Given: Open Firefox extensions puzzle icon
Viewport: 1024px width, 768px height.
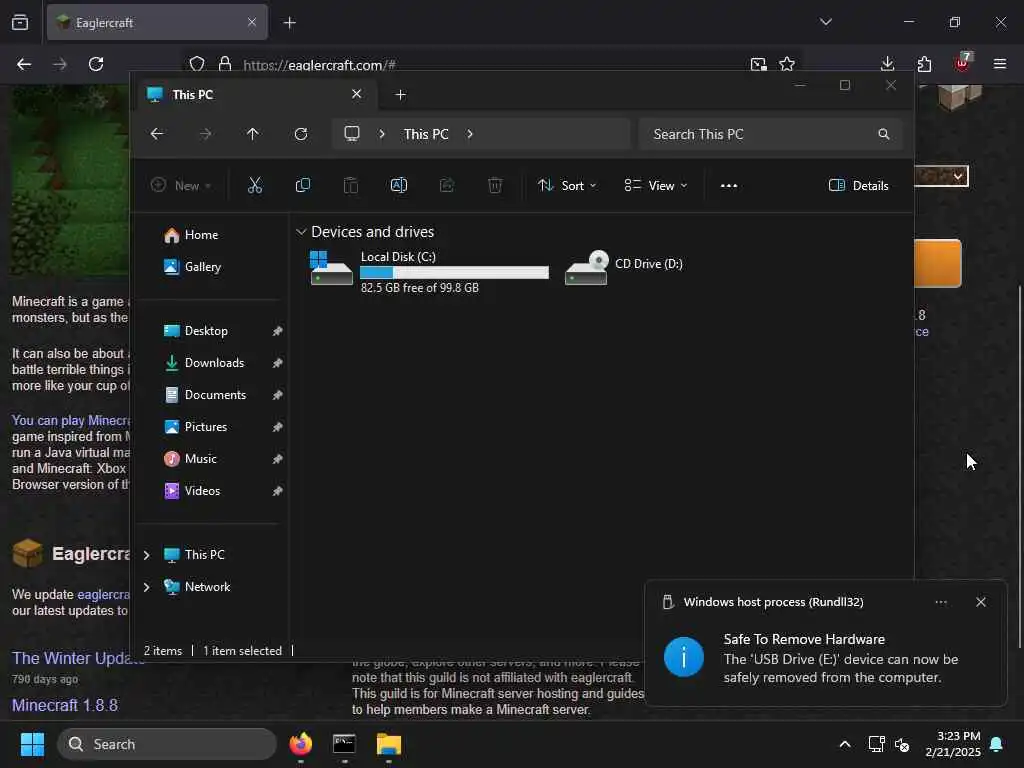Looking at the screenshot, I should point(924,64).
